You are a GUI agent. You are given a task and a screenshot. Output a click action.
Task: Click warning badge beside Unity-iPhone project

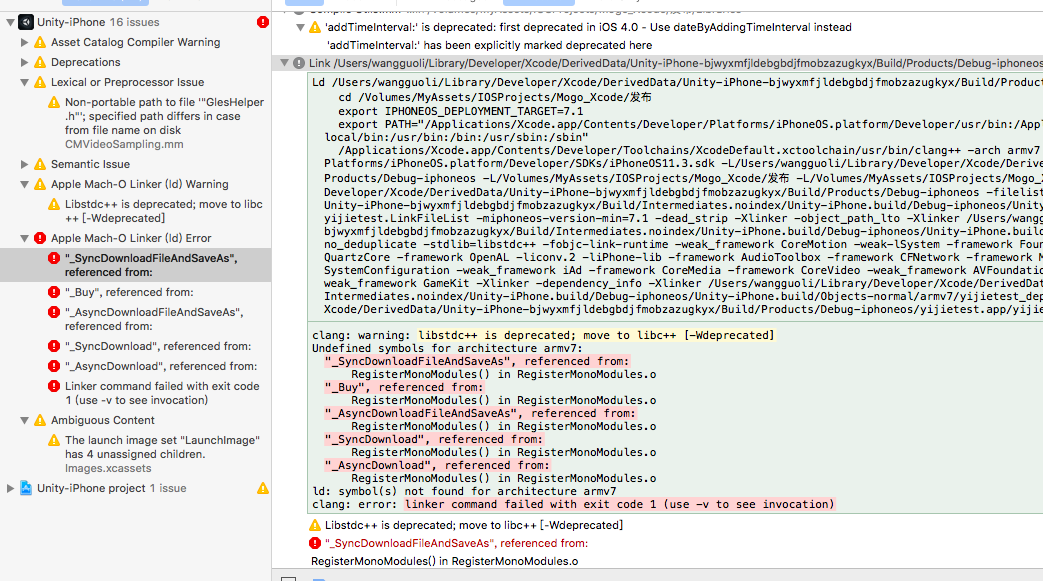click(x=263, y=488)
